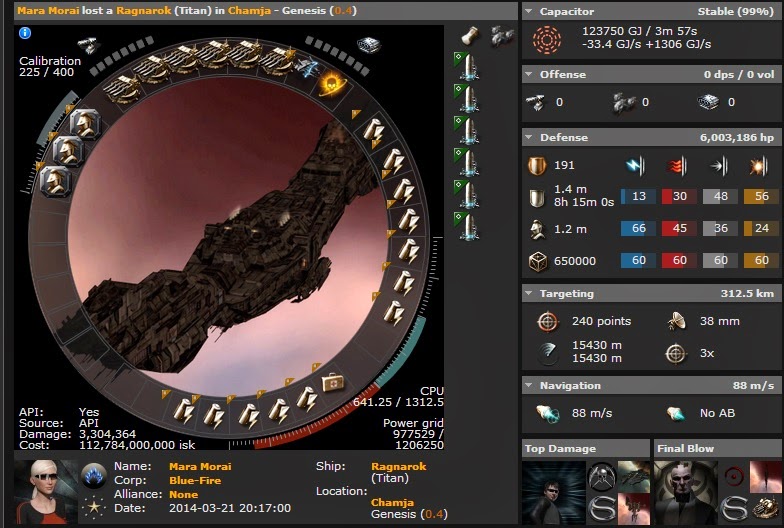Click the signature radius dish icon

click(x=676, y=322)
